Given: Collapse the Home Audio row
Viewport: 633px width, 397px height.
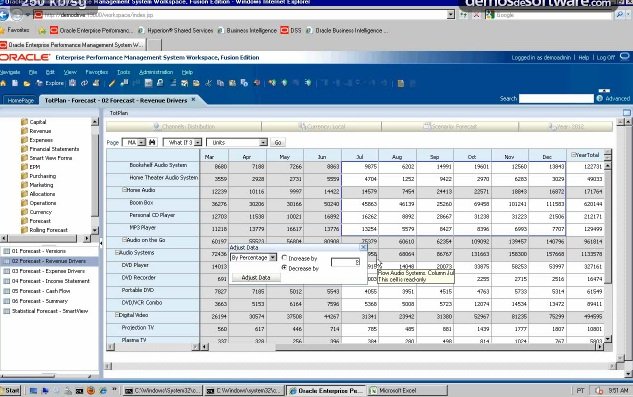Looking at the screenshot, I should point(124,190).
